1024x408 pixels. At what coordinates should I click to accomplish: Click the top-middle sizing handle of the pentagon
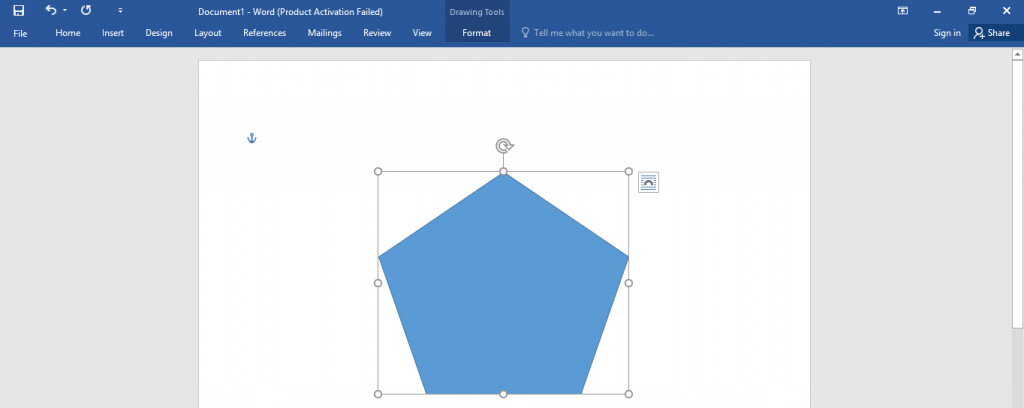click(504, 171)
